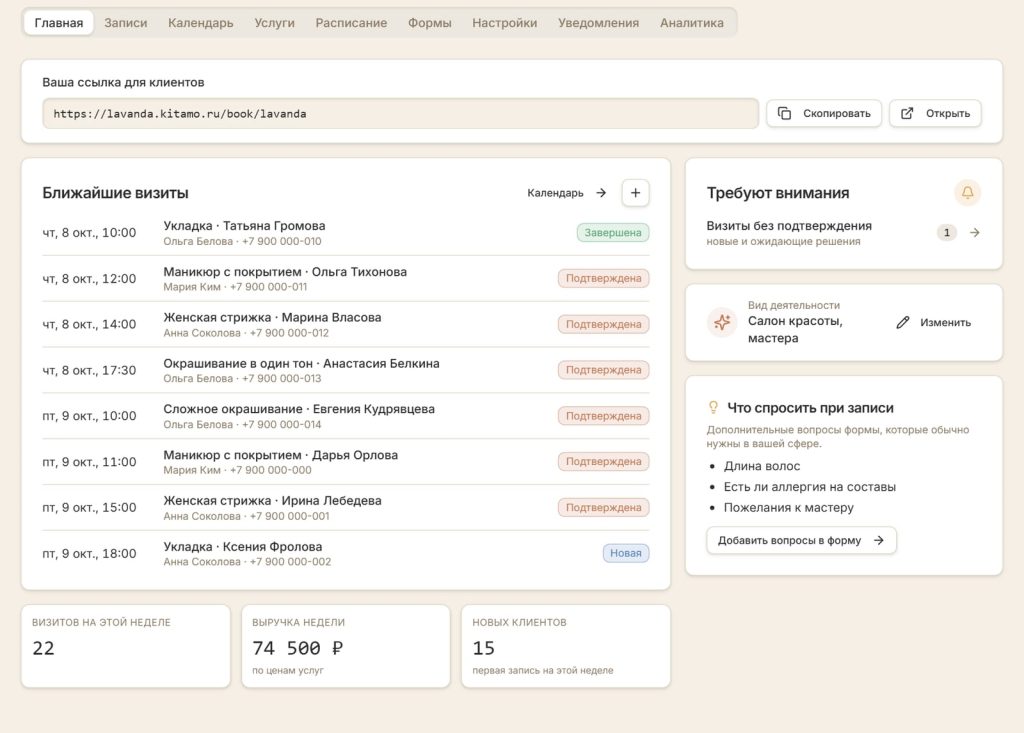Open the Формы tab
Viewport: 1024px width, 733px height.
pyautogui.click(x=430, y=23)
